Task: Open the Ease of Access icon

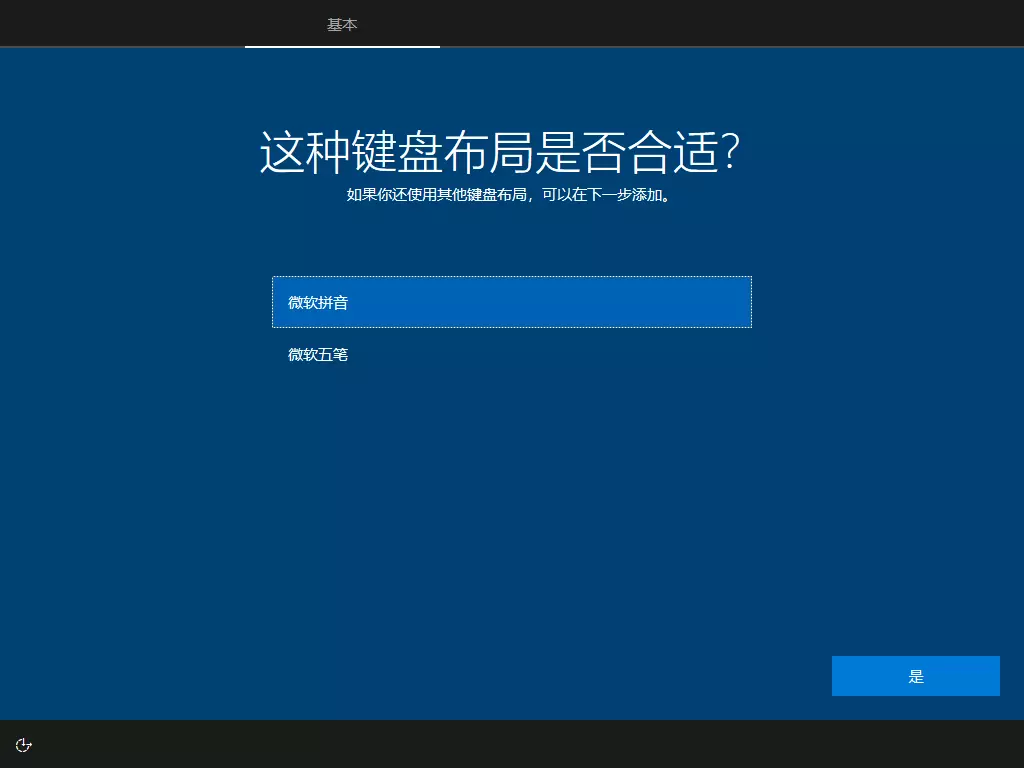Action: click(24, 745)
